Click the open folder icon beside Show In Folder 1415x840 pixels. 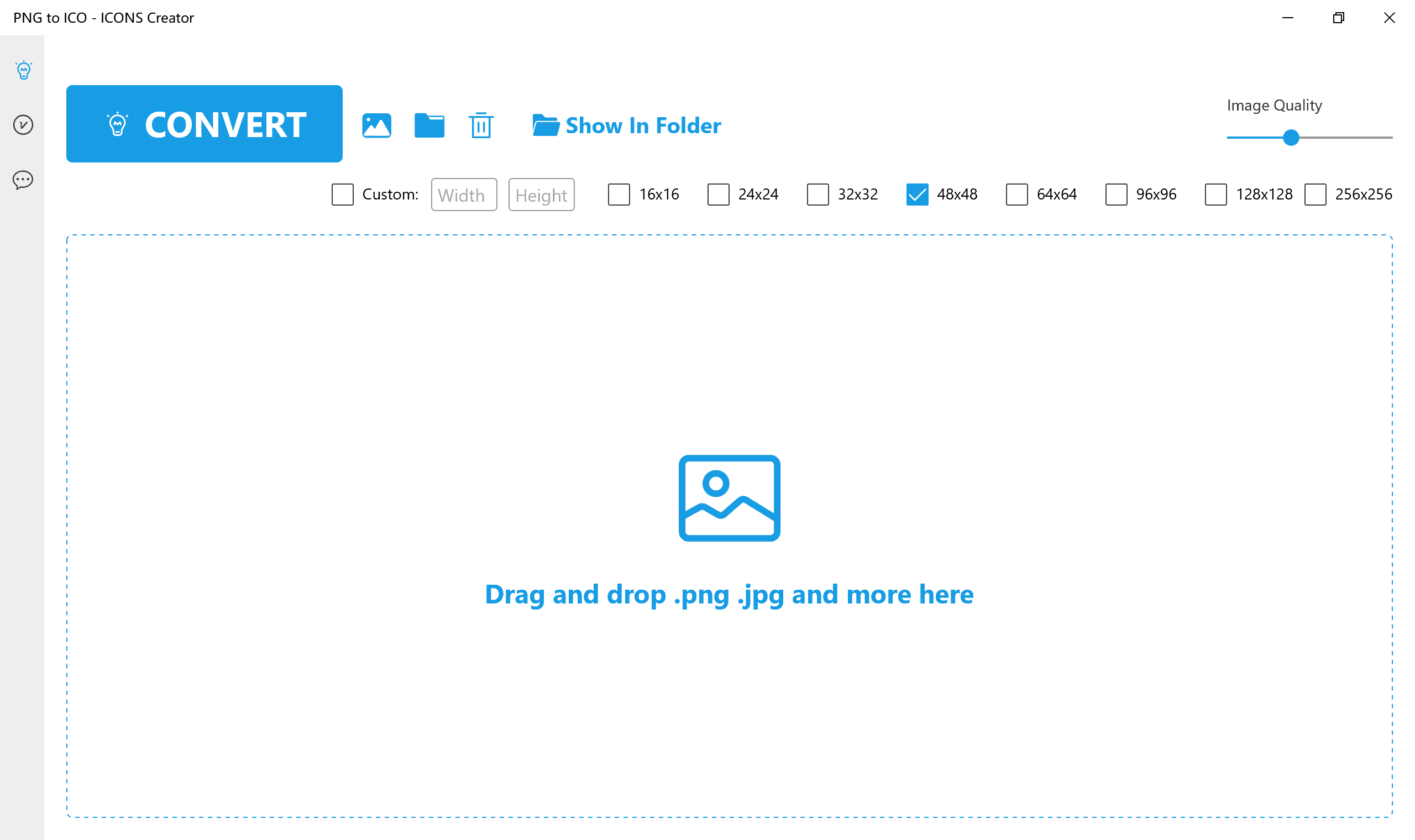point(545,125)
